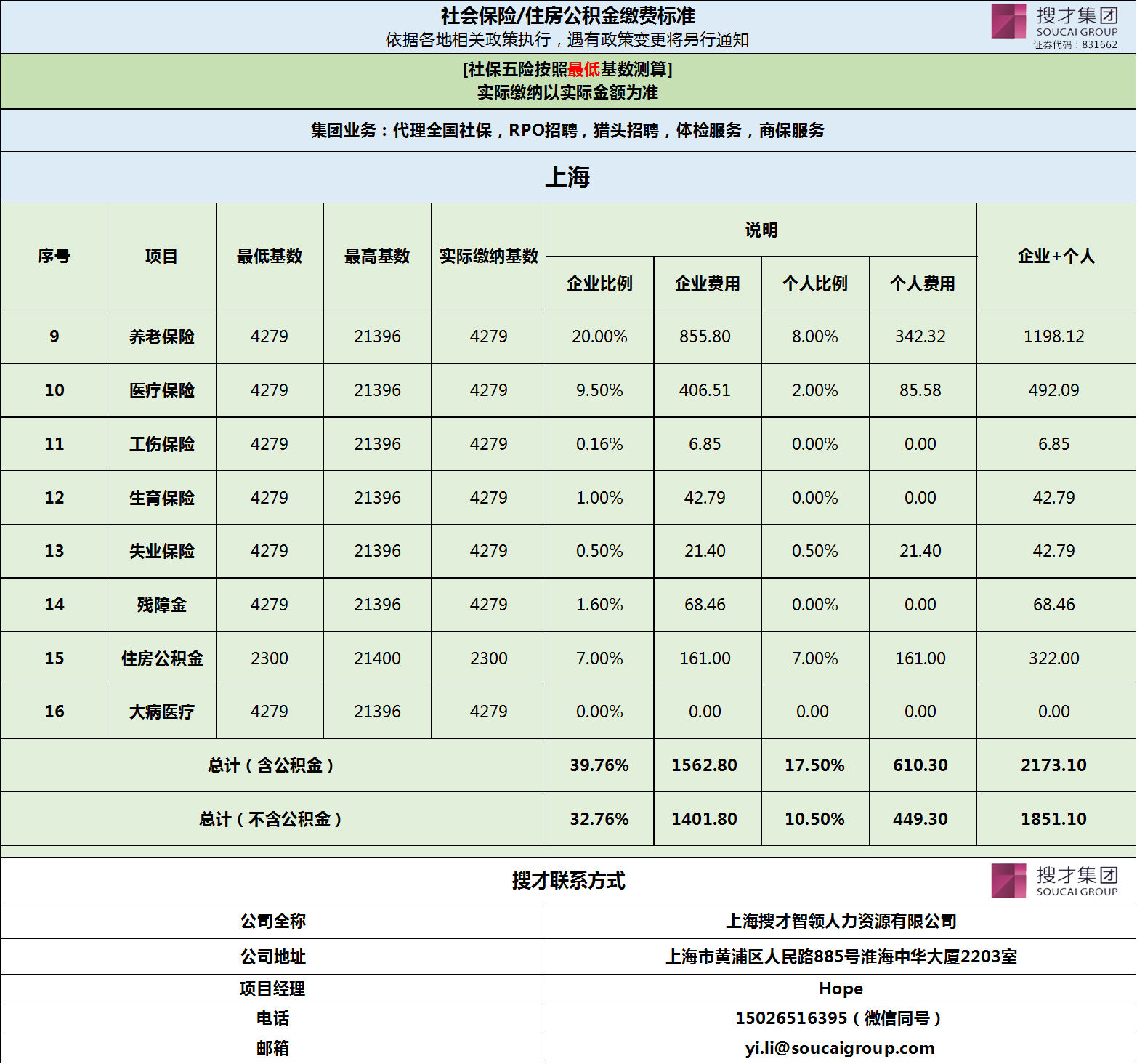The image size is (1137, 1064).
Task: Select the 残障金 project cell
Action: click(161, 604)
